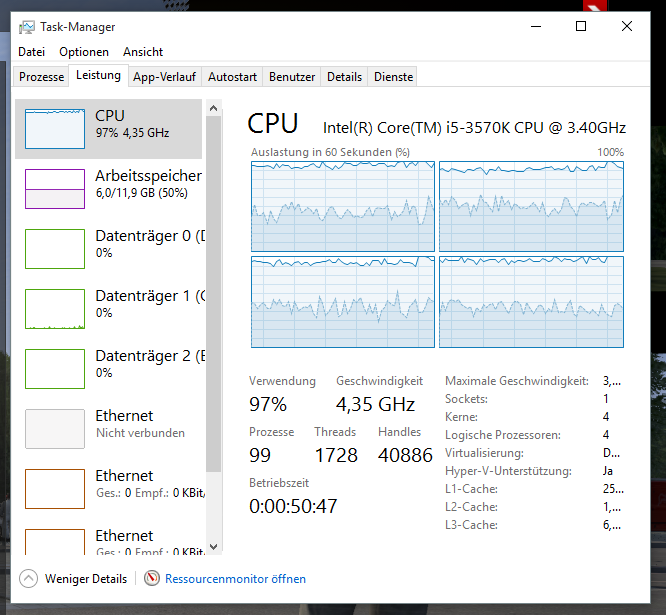The height and width of the screenshot is (615, 666).
Task: Select Ethernet 'Nicht verbunden' entry
Action: tap(108, 428)
